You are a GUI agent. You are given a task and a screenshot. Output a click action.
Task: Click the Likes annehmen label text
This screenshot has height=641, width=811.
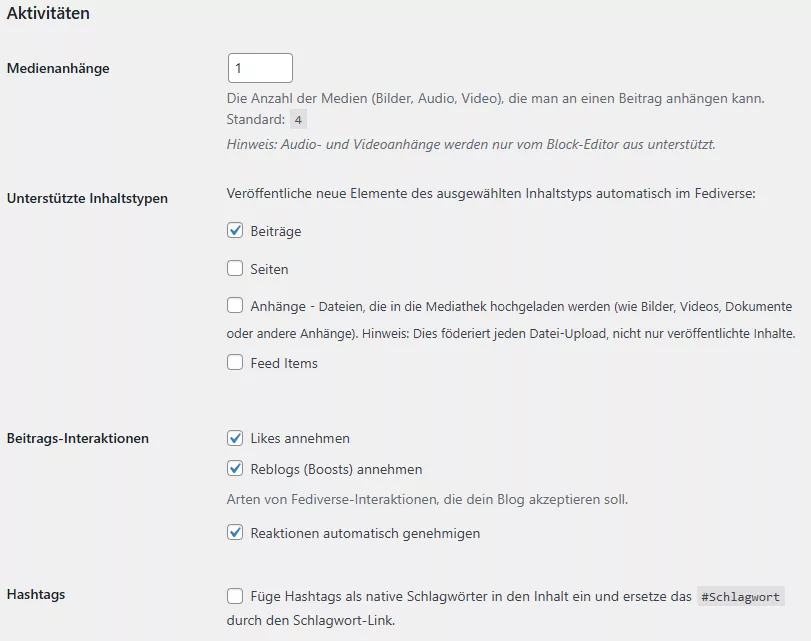click(x=300, y=438)
